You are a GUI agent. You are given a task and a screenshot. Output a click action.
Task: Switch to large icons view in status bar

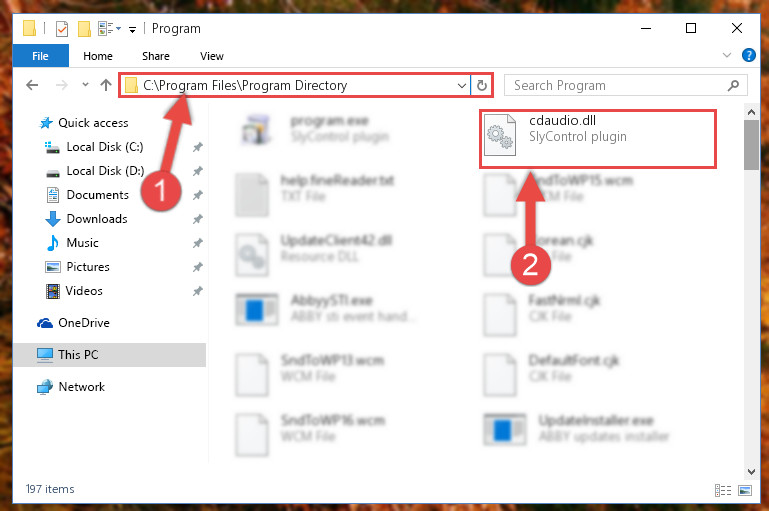click(745, 490)
